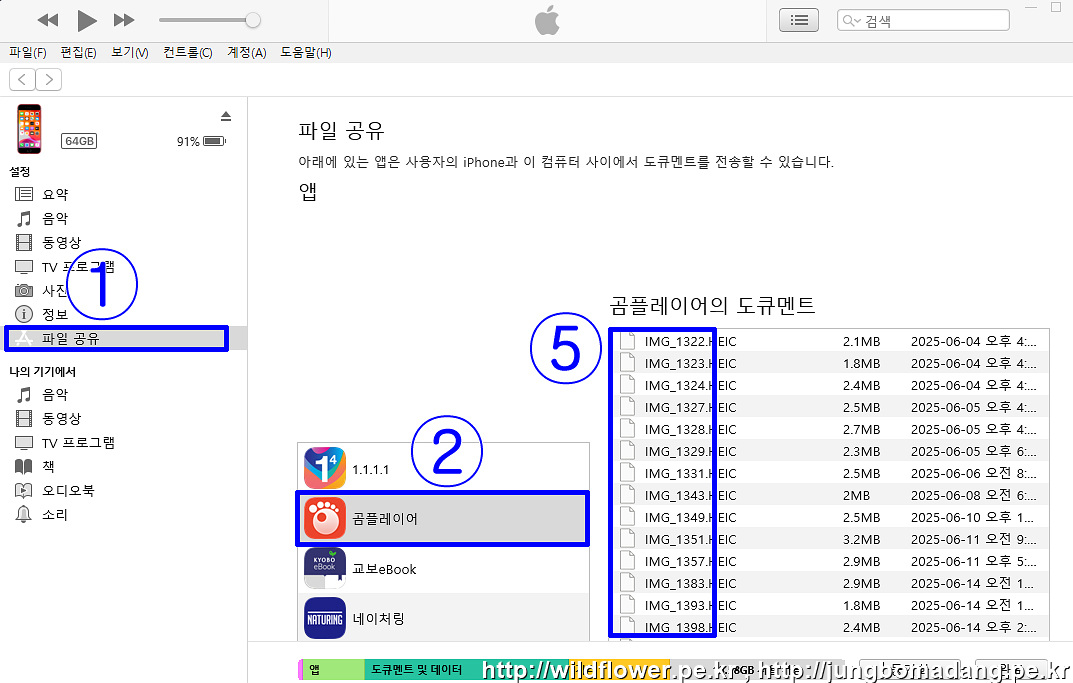Click the 3.2MB size cell
The width and height of the screenshot is (1073, 683).
click(862, 539)
